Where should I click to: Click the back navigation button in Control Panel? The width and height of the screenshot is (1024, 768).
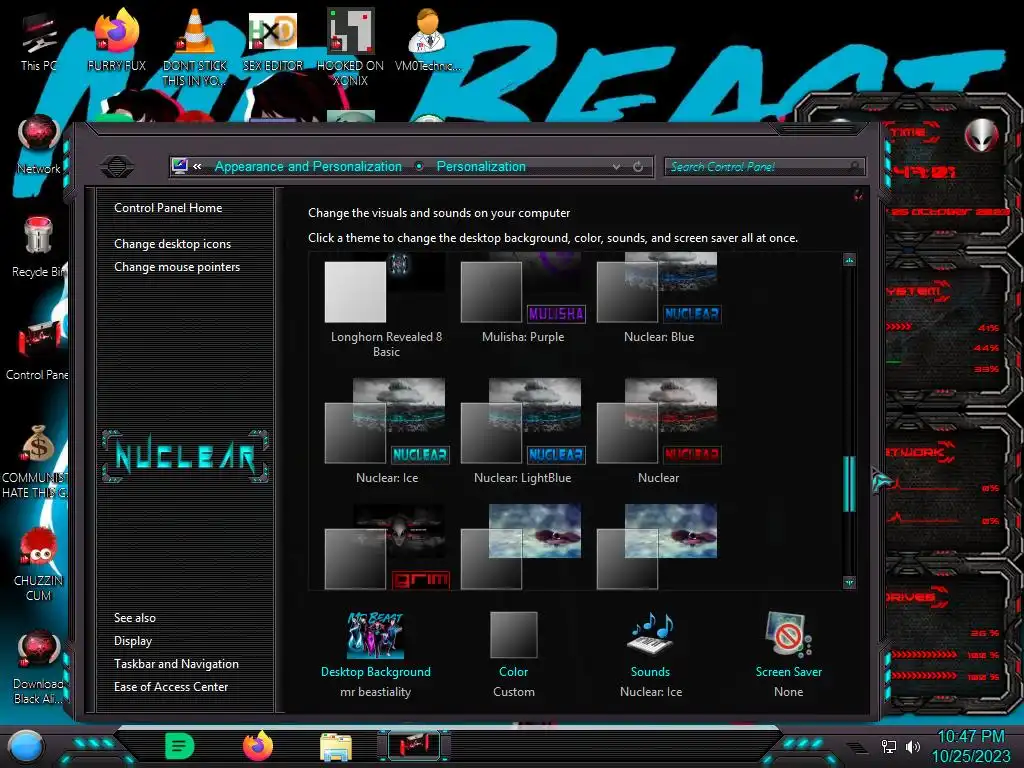click(x=118, y=167)
